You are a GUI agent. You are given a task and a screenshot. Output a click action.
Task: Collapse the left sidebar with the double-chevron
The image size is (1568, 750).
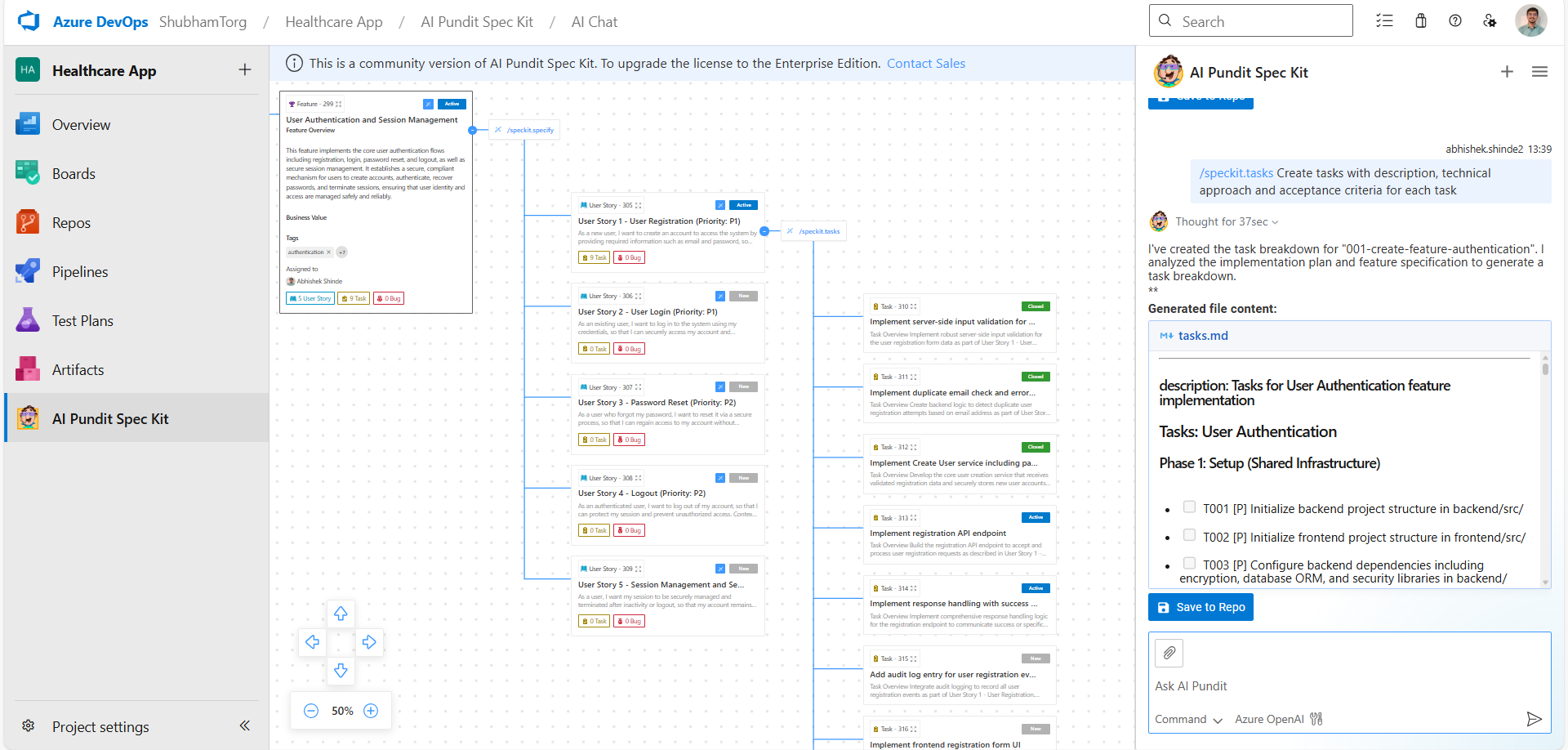[244, 725]
